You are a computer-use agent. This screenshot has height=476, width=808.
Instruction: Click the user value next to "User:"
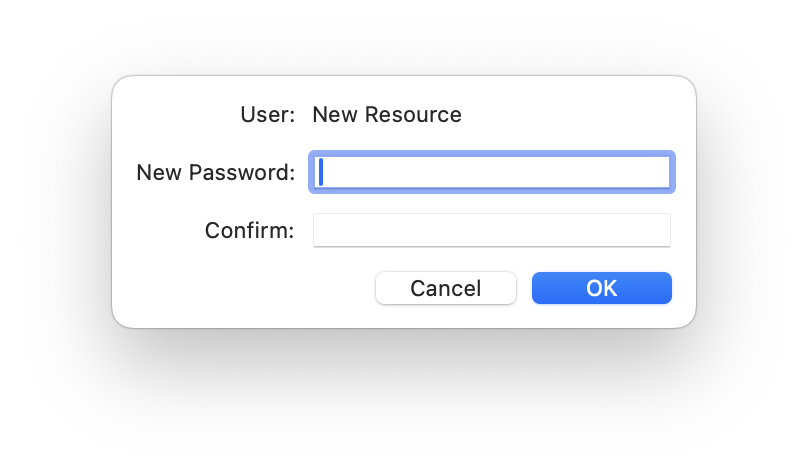click(x=387, y=115)
